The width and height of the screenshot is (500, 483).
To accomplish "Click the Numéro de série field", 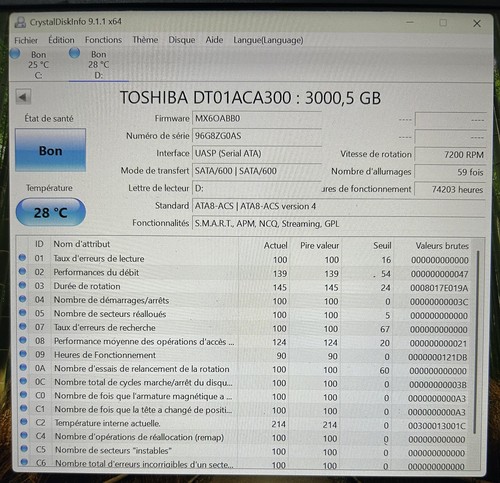I will pos(257,136).
